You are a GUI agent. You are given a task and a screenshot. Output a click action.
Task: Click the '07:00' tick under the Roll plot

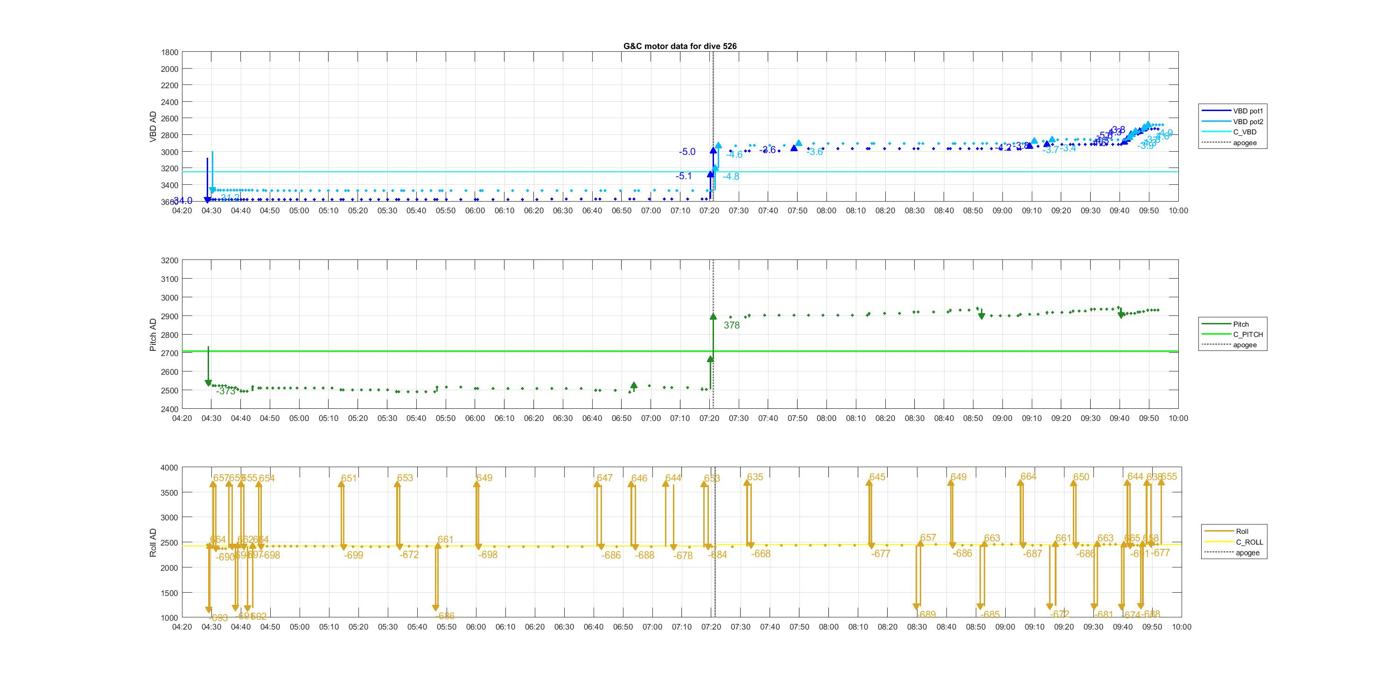(x=651, y=627)
